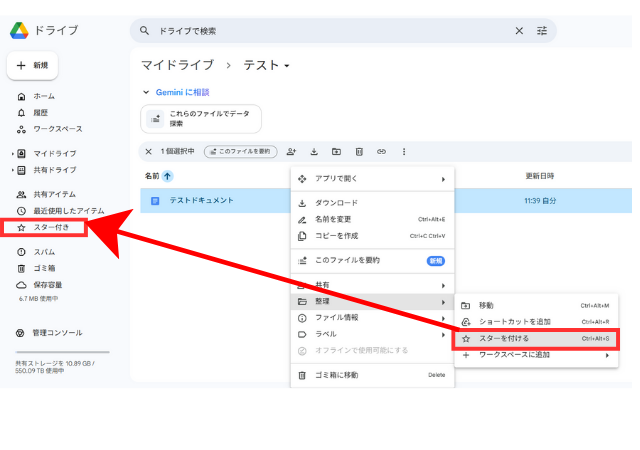Click the copy link toolbar icon
Viewport: 640px width, 450px height.
[x=381, y=152]
